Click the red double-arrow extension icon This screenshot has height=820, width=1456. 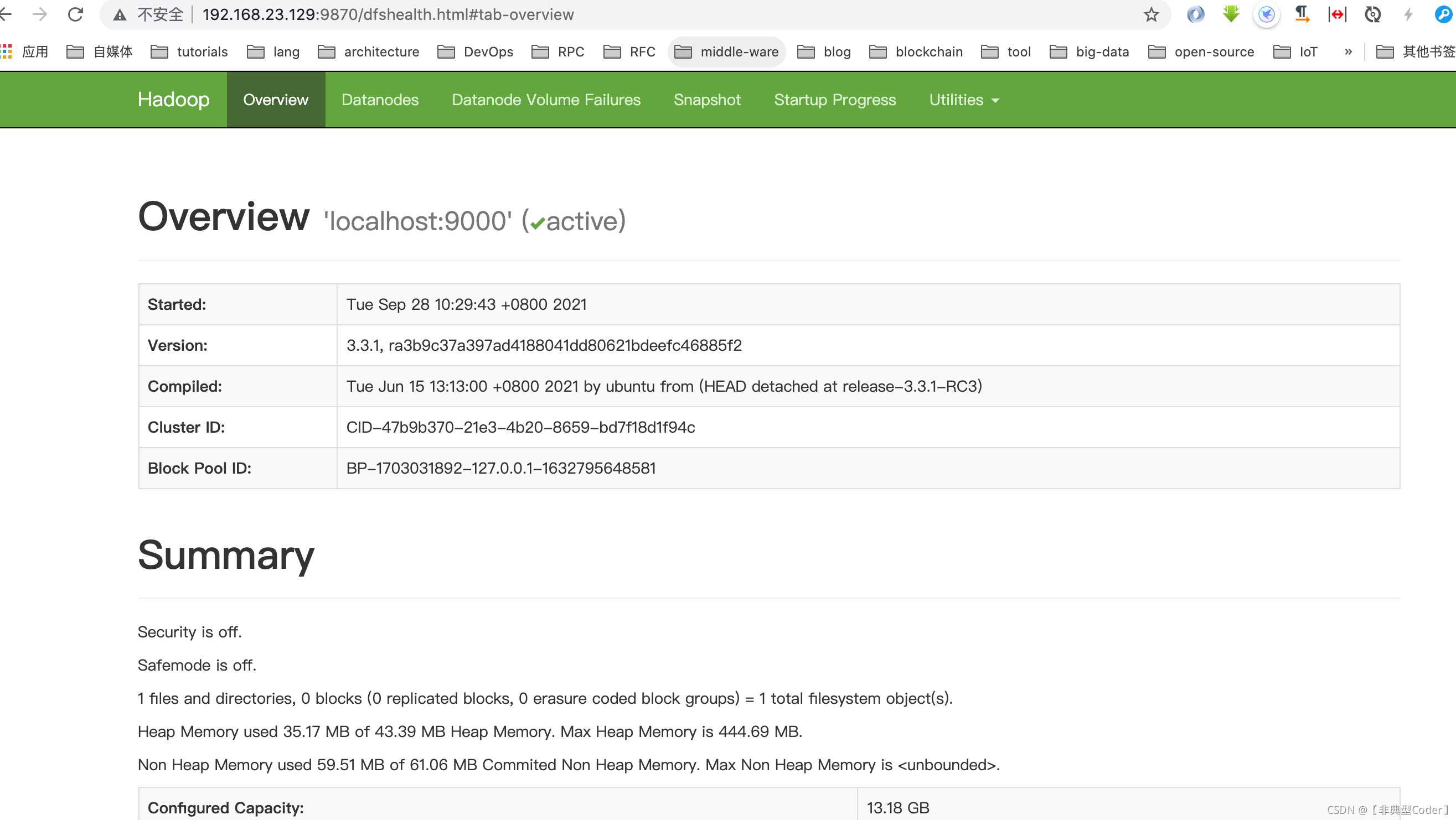tap(1337, 14)
